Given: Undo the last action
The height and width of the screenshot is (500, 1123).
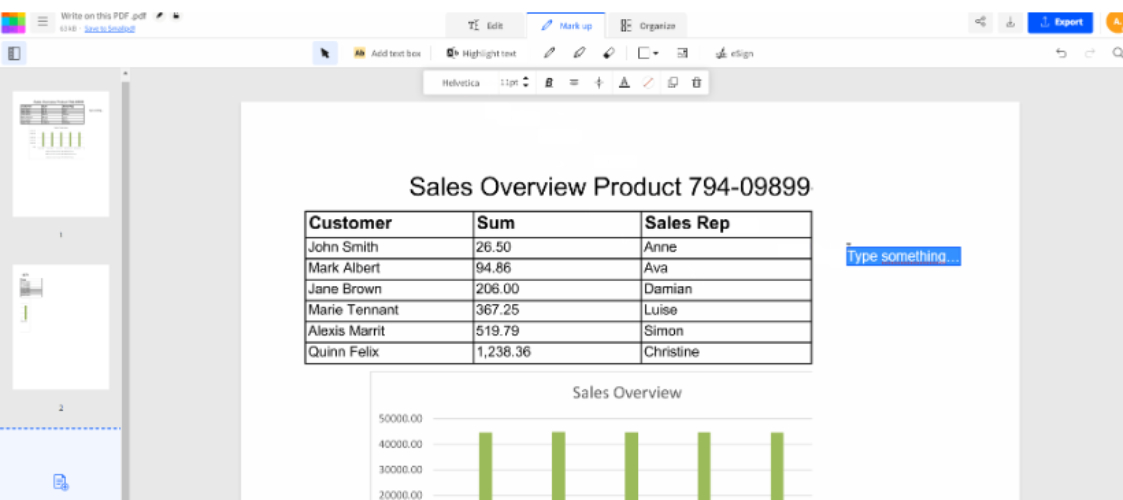Looking at the screenshot, I should point(1061,53).
